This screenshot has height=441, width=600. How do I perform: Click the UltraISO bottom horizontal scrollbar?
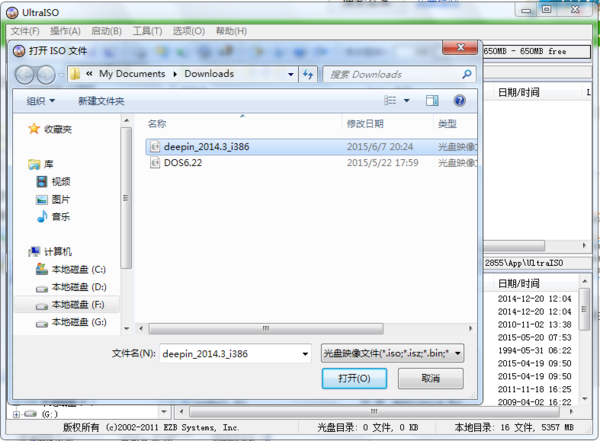(x=374, y=412)
